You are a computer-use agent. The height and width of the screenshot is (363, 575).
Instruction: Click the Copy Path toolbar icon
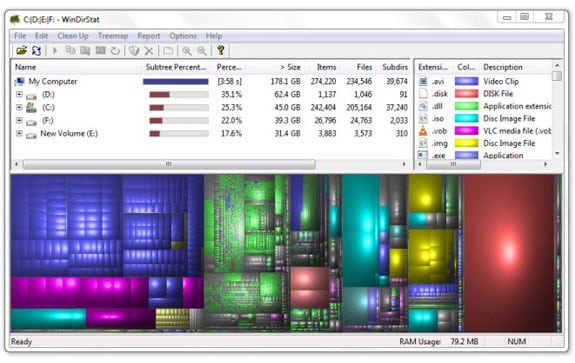click(70, 50)
